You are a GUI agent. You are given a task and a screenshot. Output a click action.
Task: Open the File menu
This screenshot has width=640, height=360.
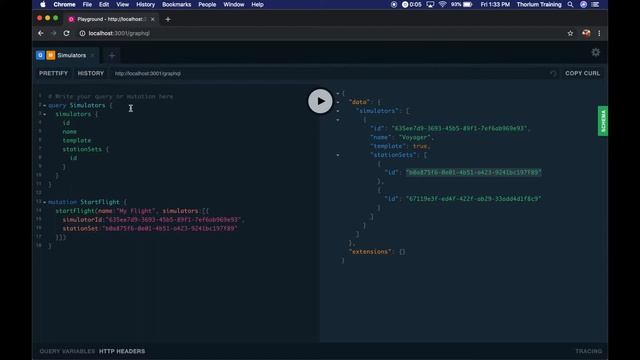[87, 4]
